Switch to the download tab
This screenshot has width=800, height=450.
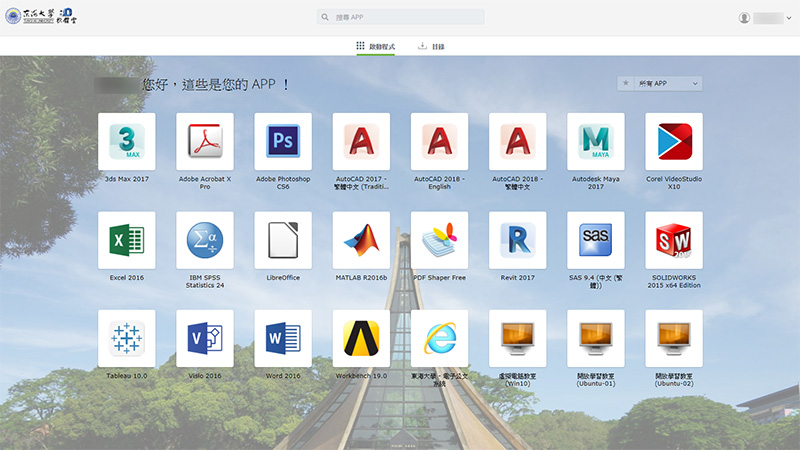431,47
